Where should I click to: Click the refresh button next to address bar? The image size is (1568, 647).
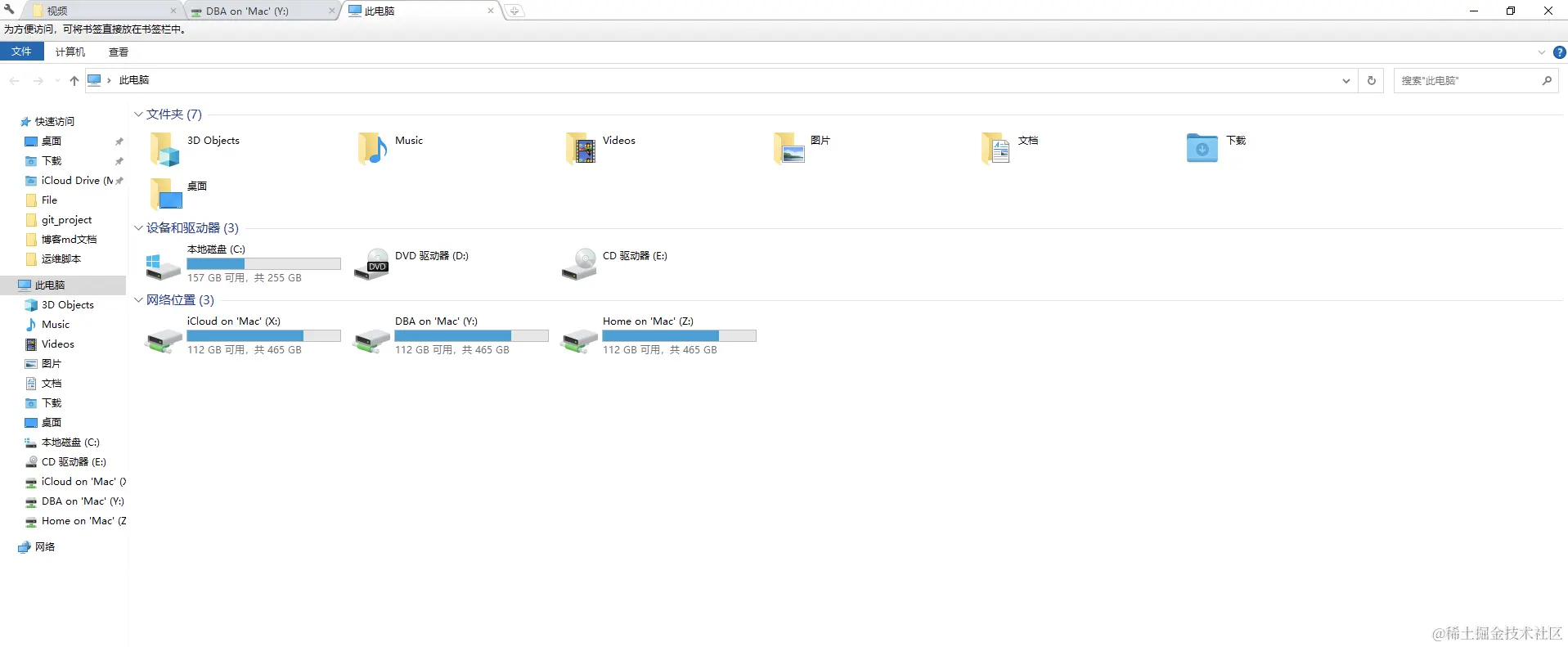coord(1372,80)
